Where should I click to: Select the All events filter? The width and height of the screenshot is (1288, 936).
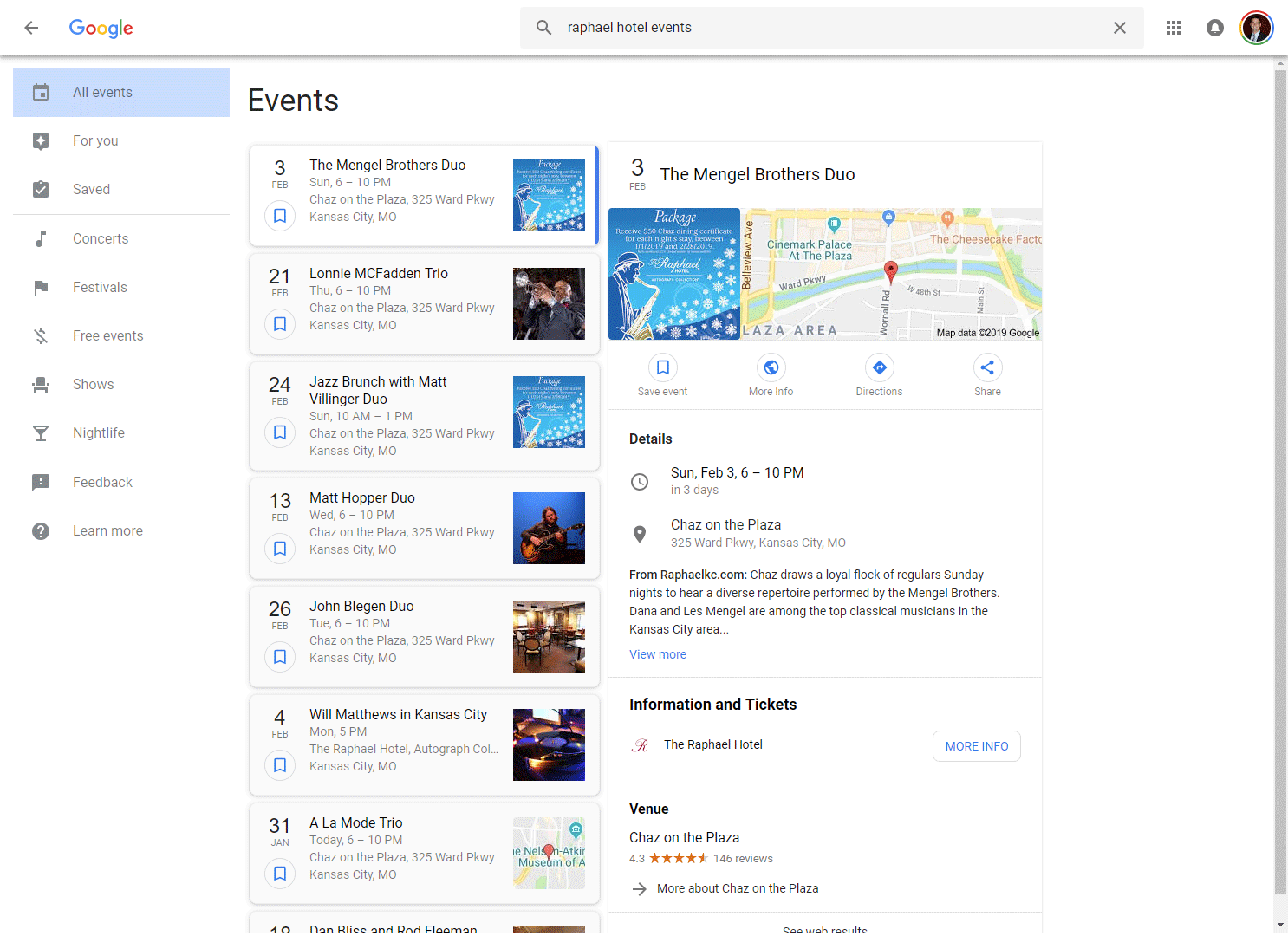click(x=121, y=93)
